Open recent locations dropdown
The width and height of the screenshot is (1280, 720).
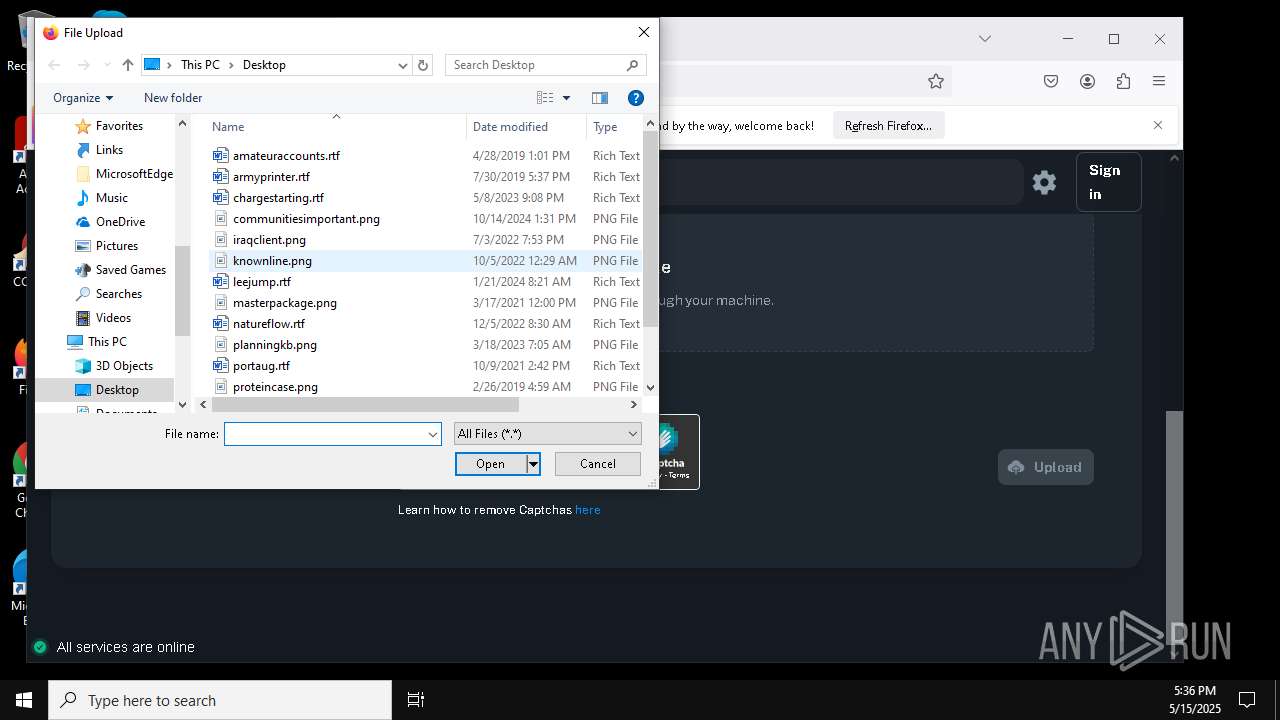click(x=107, y=65)
